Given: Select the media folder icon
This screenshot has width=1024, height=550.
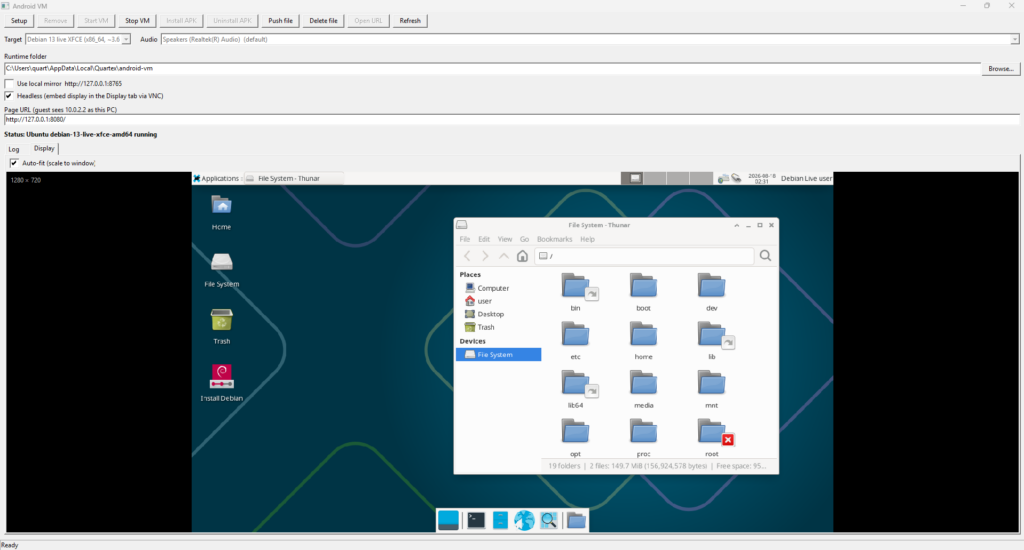Looking at the screenshot, I should coord(643,383).
